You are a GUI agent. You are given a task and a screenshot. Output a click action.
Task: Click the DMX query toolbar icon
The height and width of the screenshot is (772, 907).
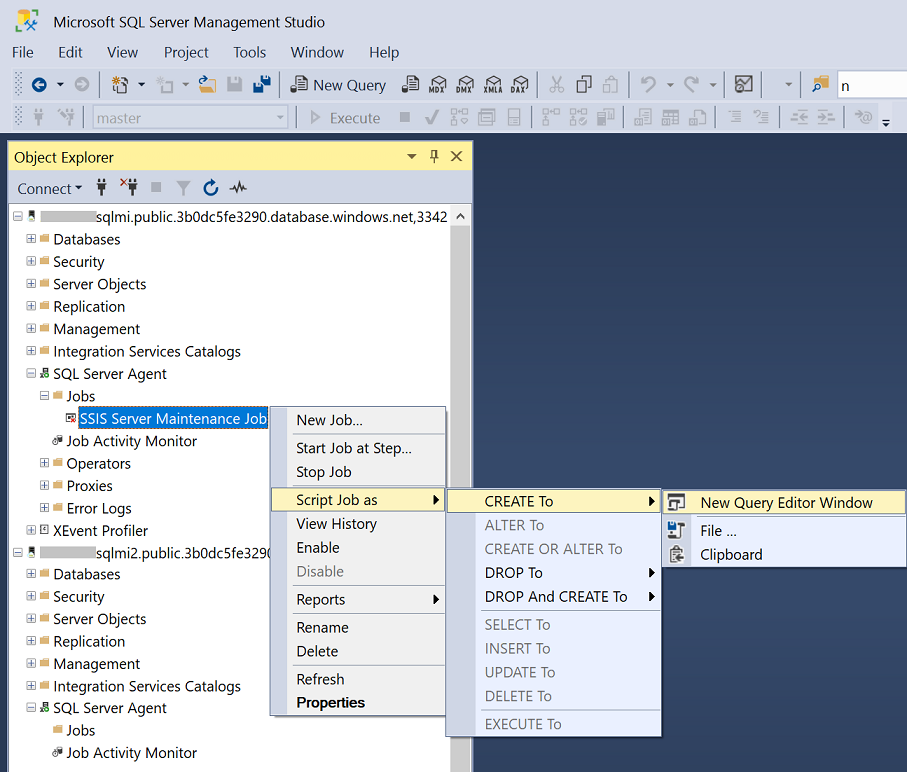click(x=465, y=85)
